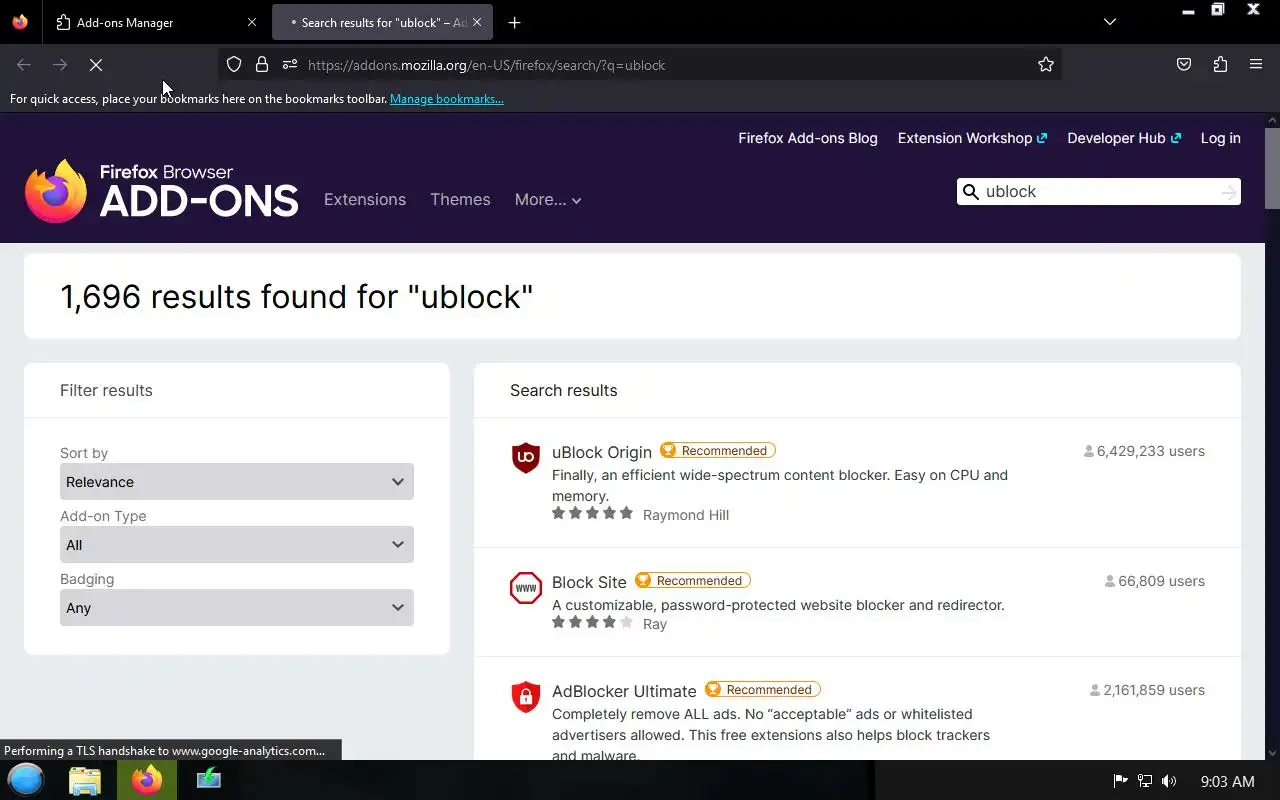Open the Extensions puzzle-piece toolbar icon
Screen dimensions: 1280x800
[1220, 65]
